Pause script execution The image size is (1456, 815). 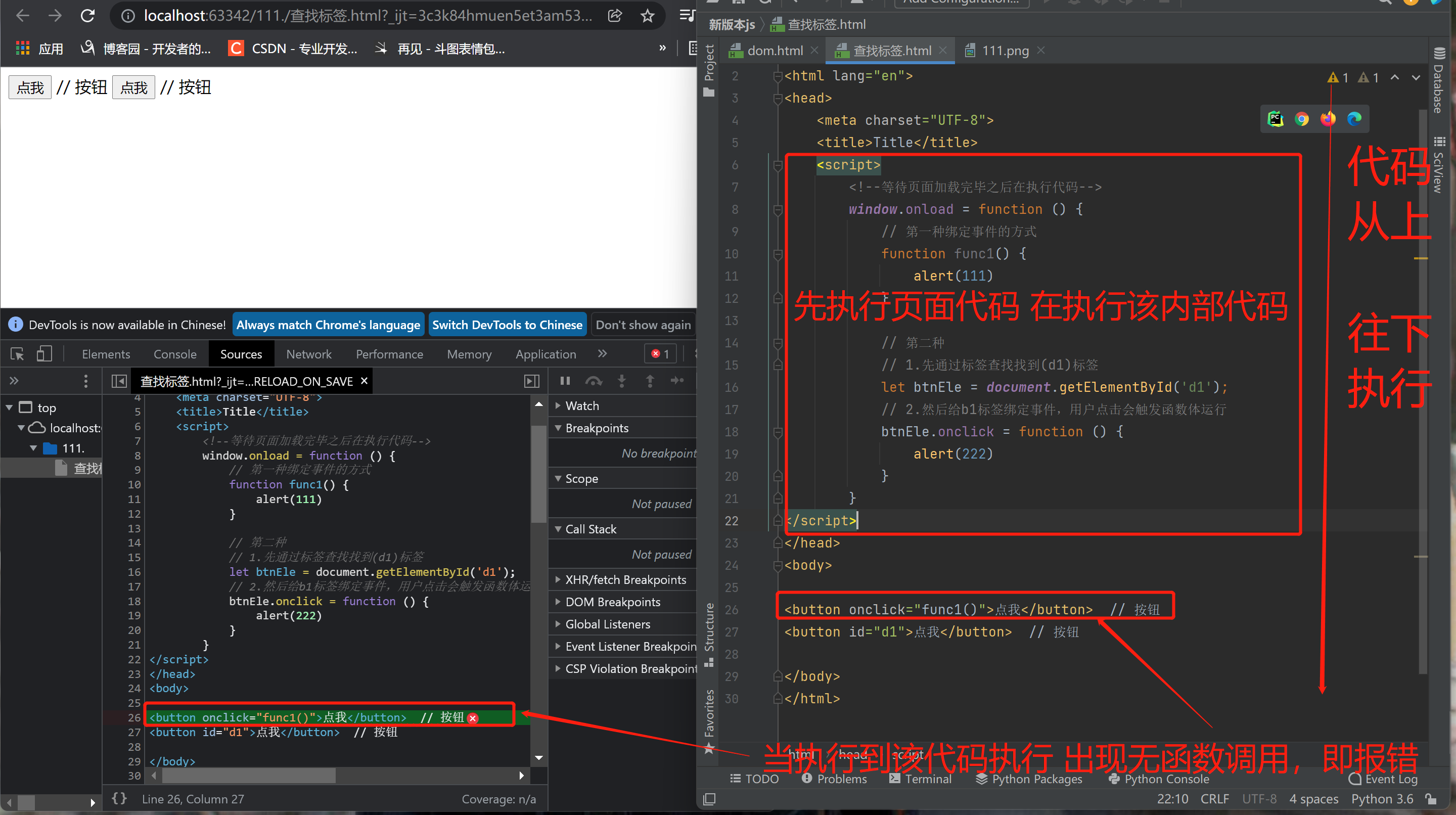565,380
